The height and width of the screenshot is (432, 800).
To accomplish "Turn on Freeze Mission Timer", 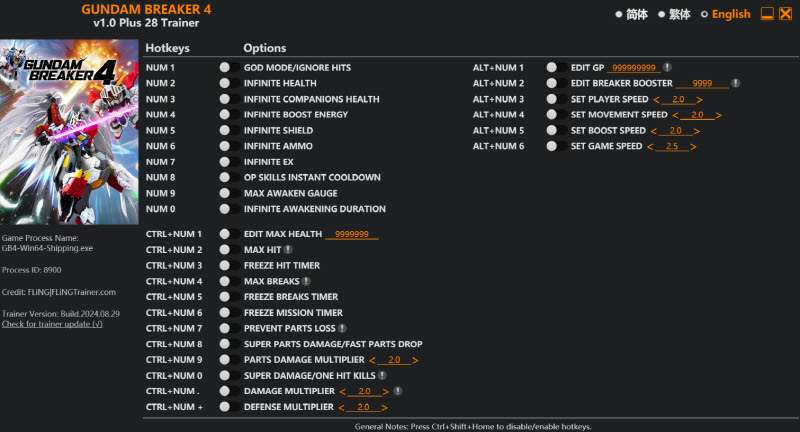I will [225, 312].
